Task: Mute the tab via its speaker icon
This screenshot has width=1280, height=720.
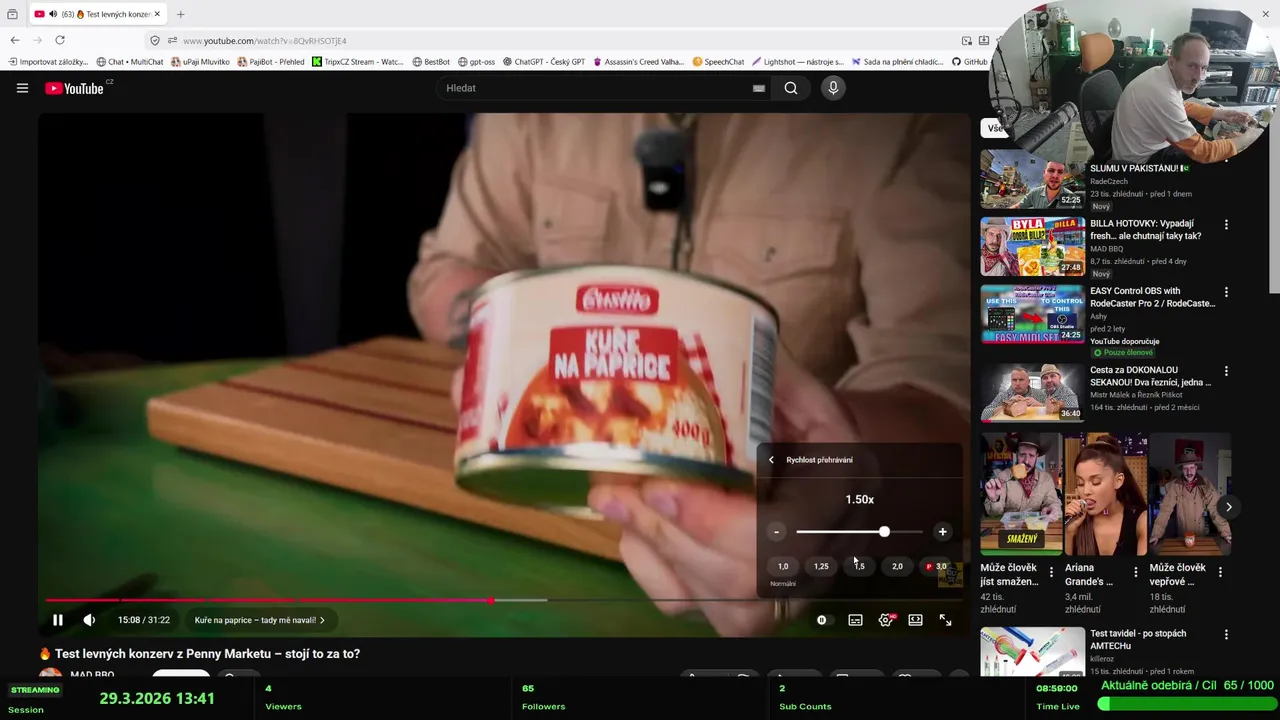Action: click(53, 14)
